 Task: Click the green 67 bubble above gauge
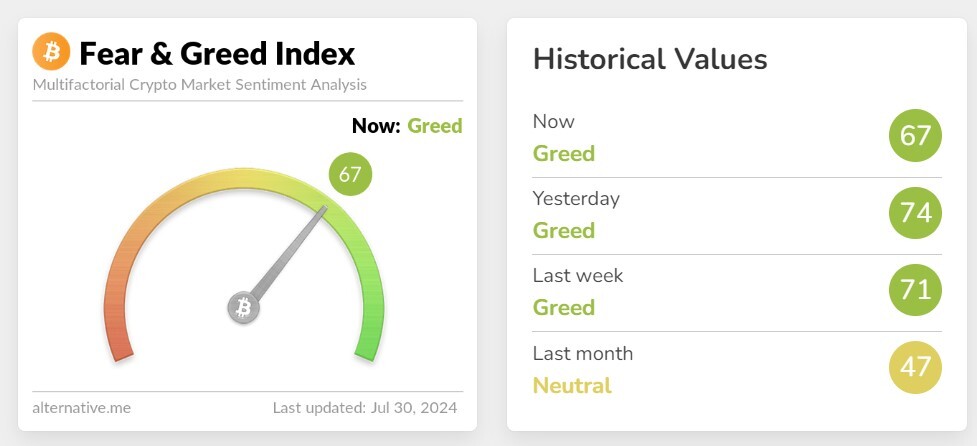[350, 174]
